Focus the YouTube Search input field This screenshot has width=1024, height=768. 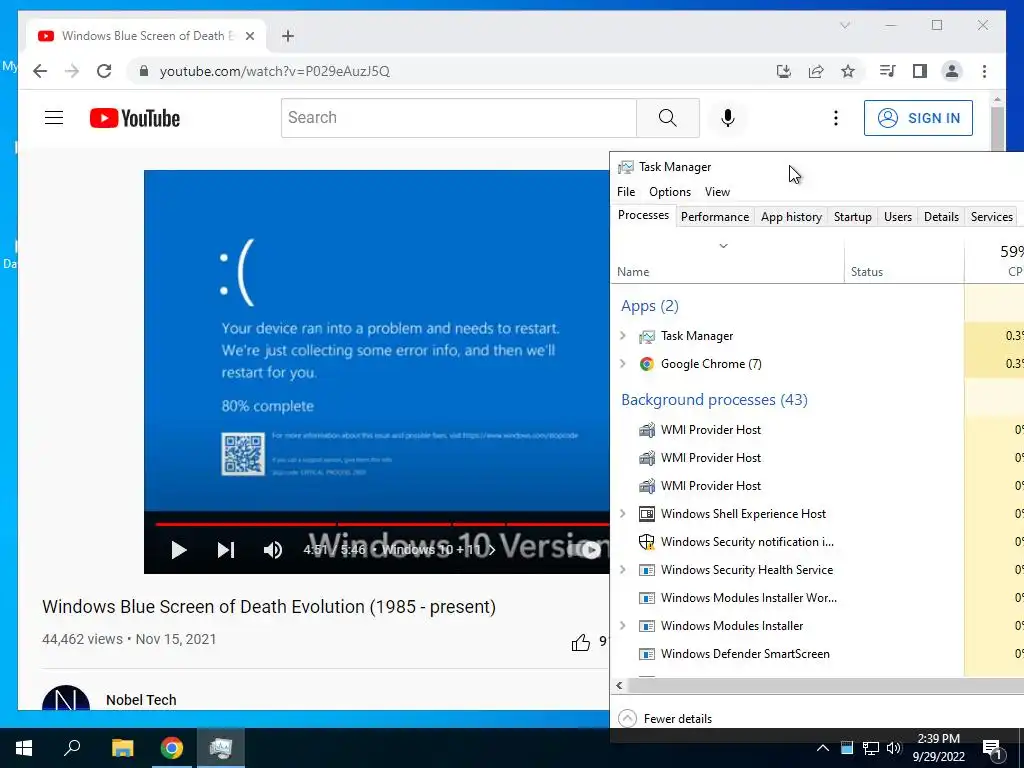458,118
